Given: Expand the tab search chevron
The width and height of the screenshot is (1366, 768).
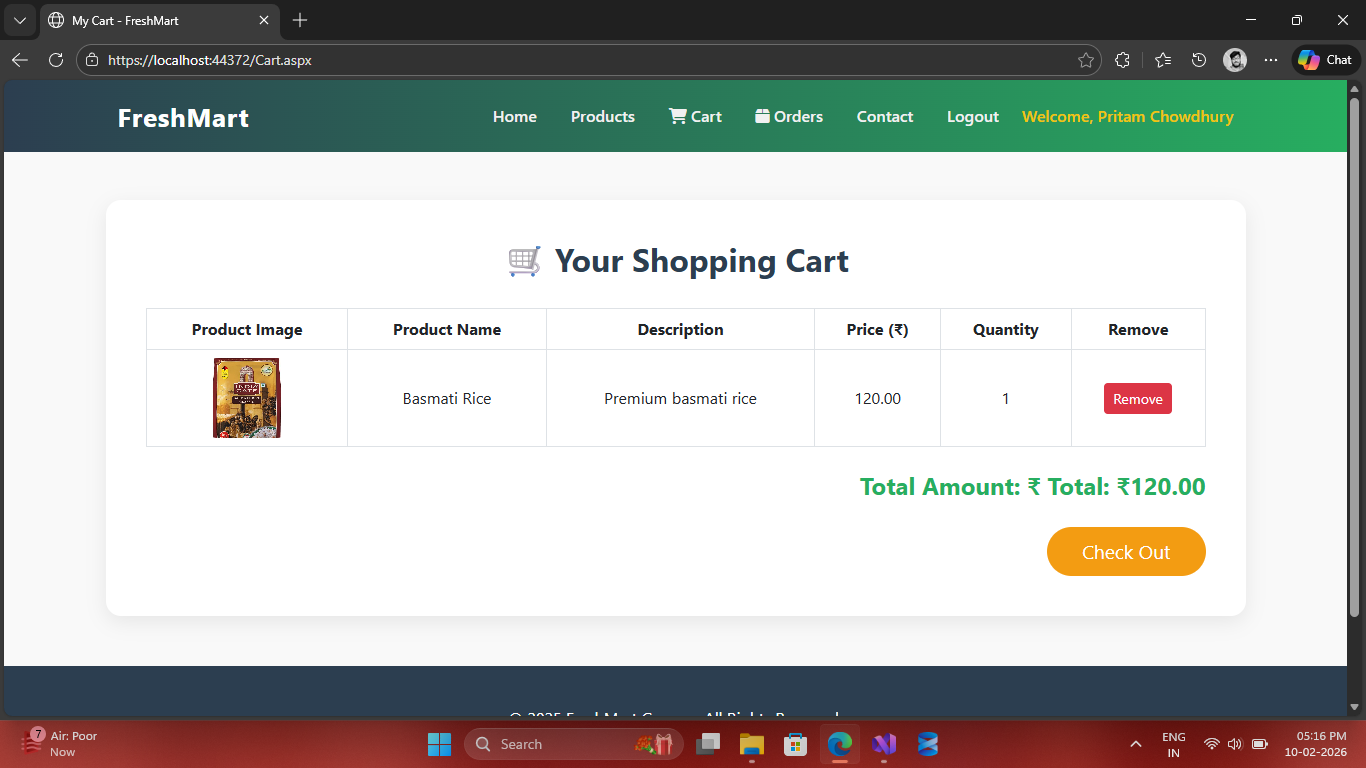Looking at the screenshot, I should coord(19,20).
